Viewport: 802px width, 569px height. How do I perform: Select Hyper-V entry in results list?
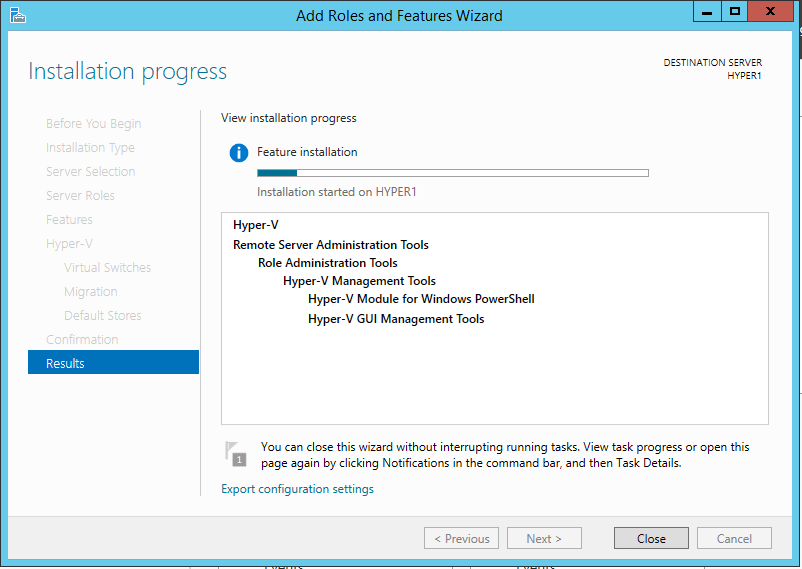coord(256,225)
